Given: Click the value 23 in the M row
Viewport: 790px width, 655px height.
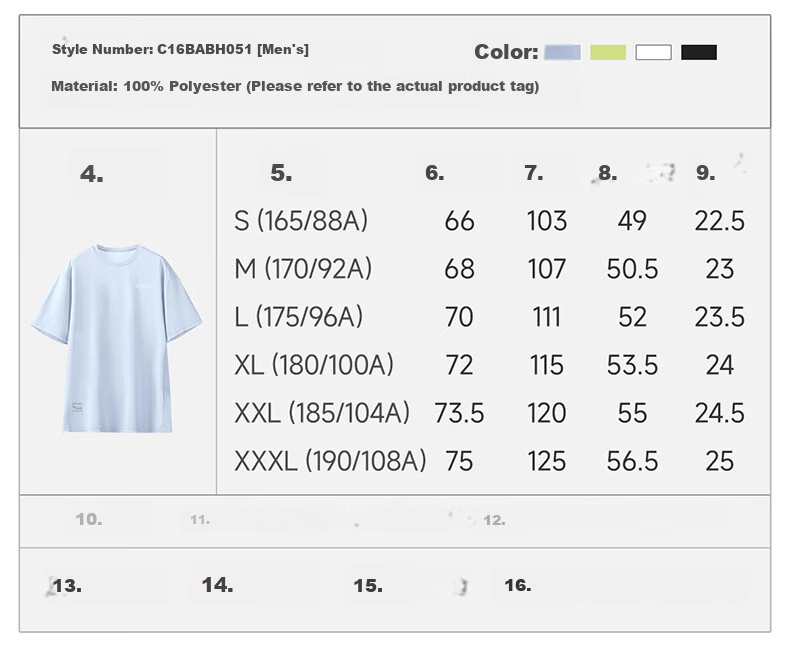Looking at the screenshot, I should tap(719, 269).
